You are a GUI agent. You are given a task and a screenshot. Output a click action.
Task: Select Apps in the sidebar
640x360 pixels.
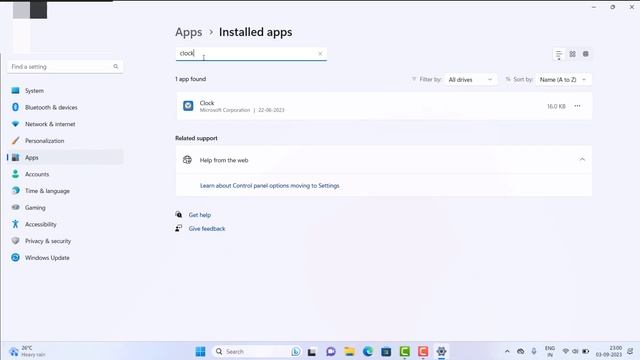65,158
